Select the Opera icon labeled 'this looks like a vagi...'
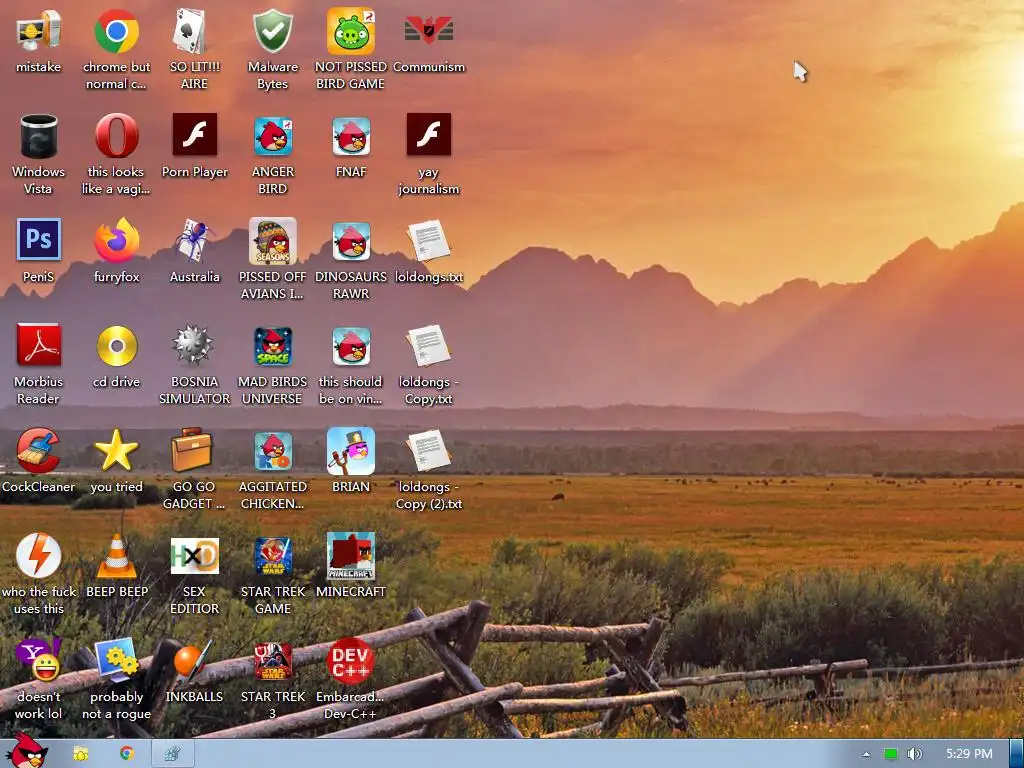The width and height of the screenshot is (1024, 768). click(116, 136)
